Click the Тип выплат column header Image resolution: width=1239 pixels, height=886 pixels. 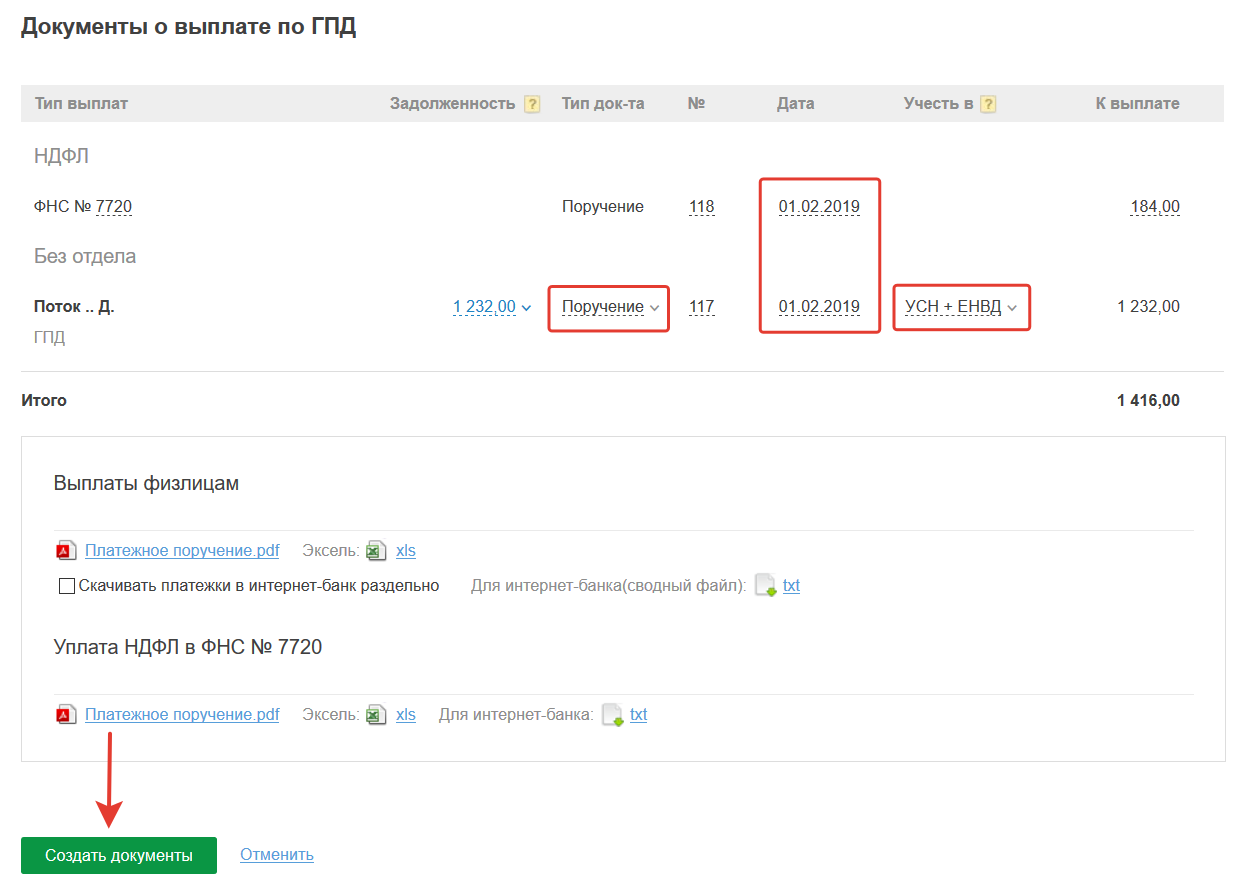81,104
